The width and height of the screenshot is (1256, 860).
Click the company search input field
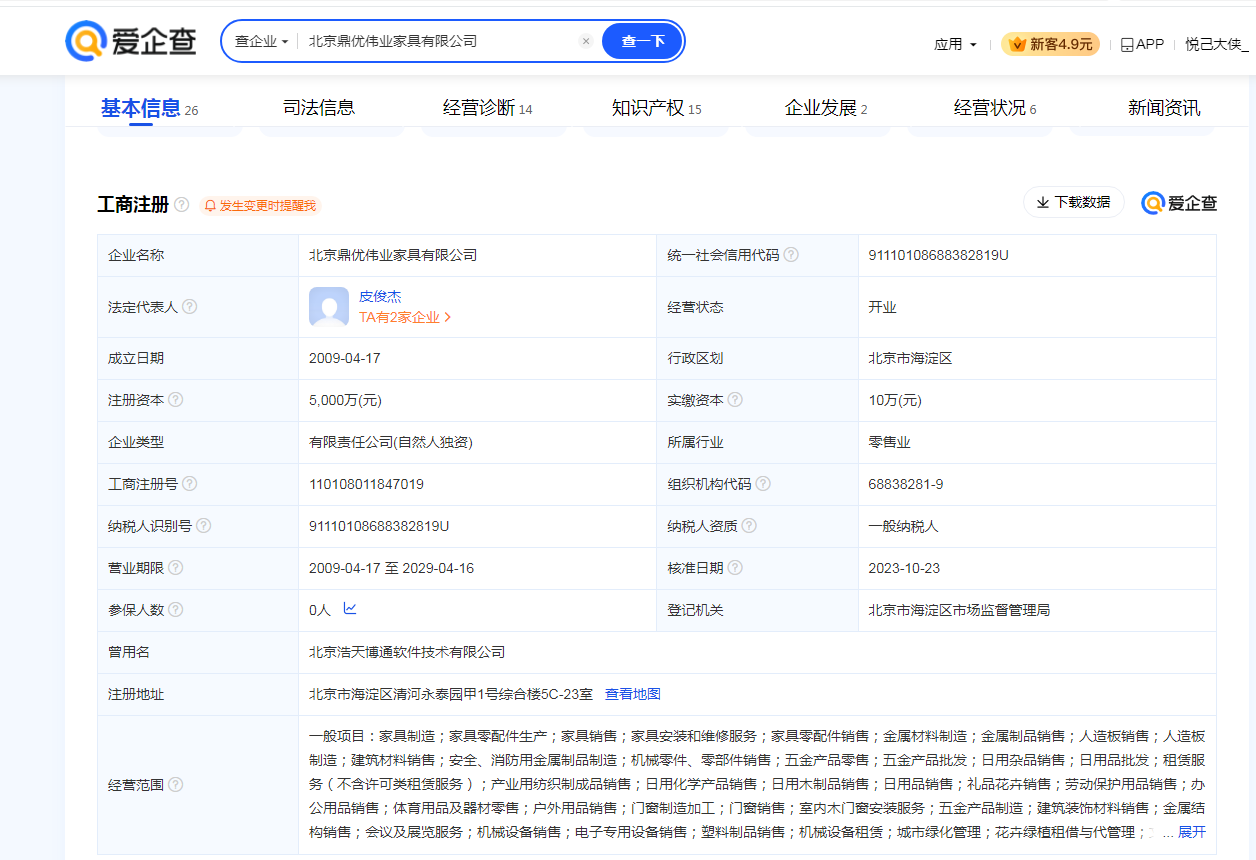440,42
